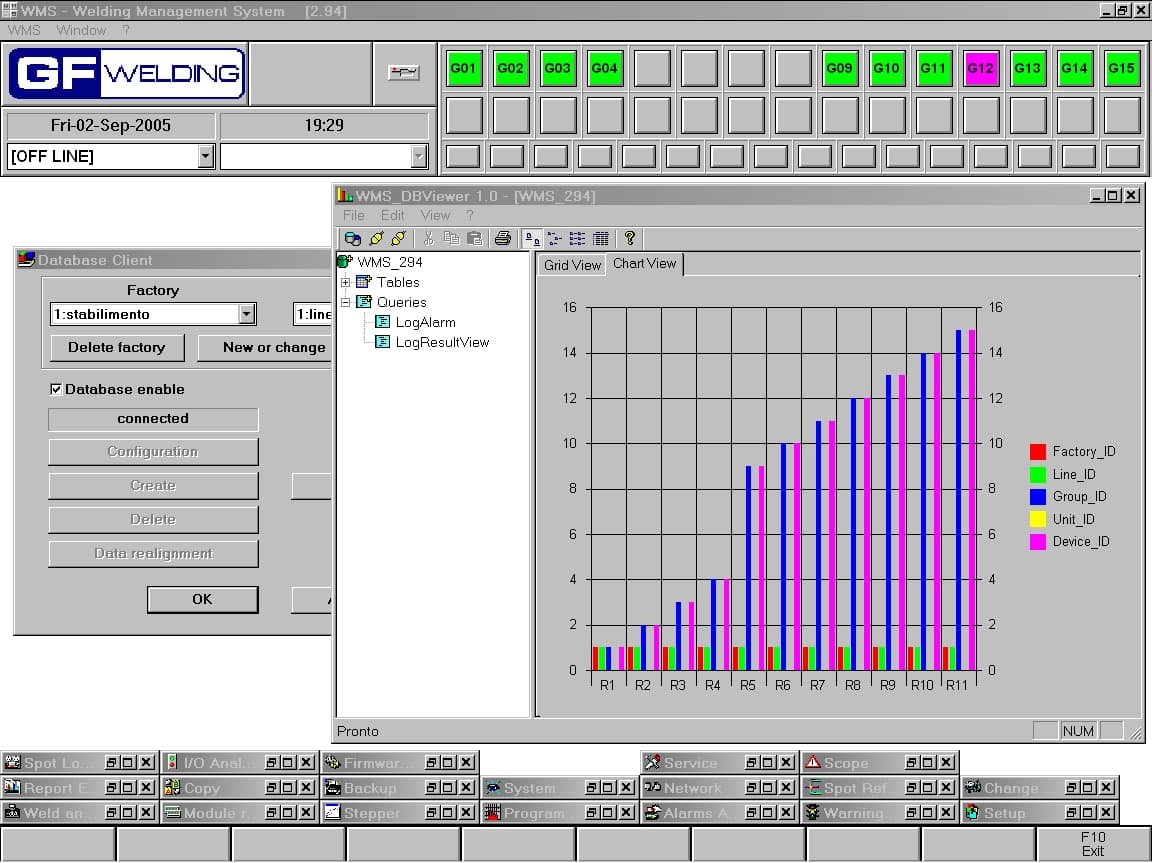Click the Delete factory button
This screenshot has height=863, width=1152.
tap(117, 347)
